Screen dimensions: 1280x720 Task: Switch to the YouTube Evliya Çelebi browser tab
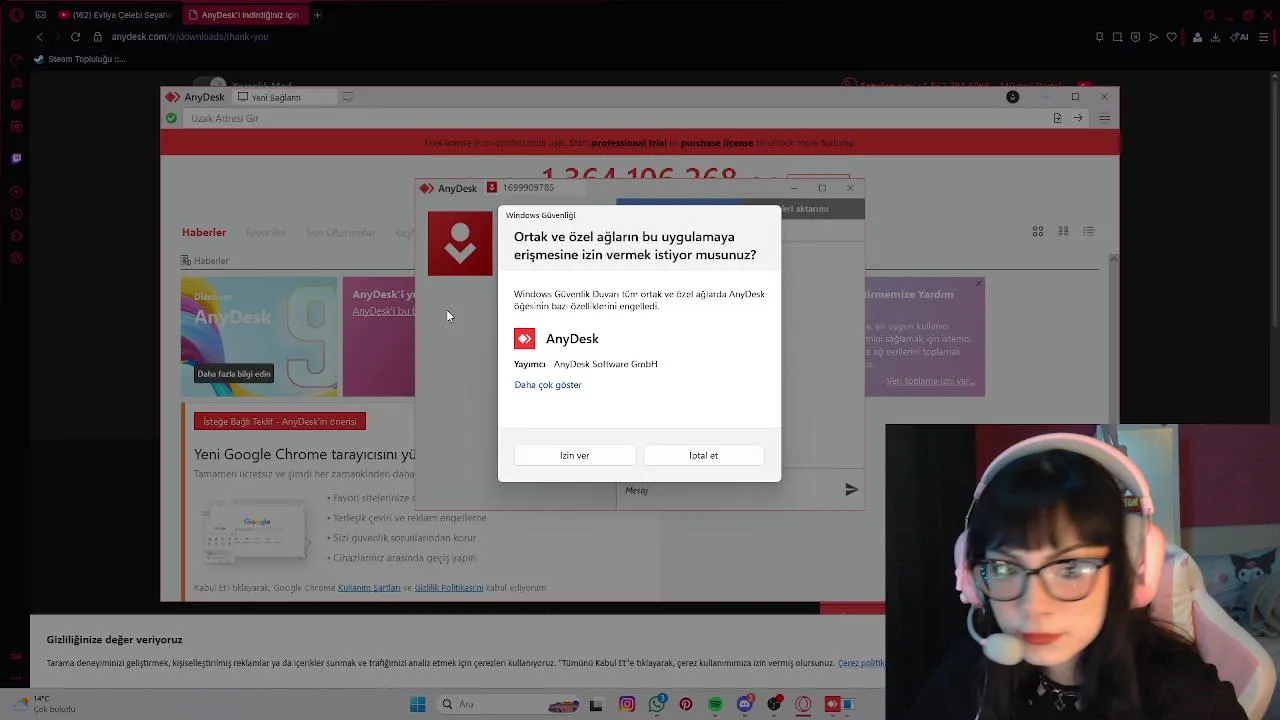pos(115,15)
